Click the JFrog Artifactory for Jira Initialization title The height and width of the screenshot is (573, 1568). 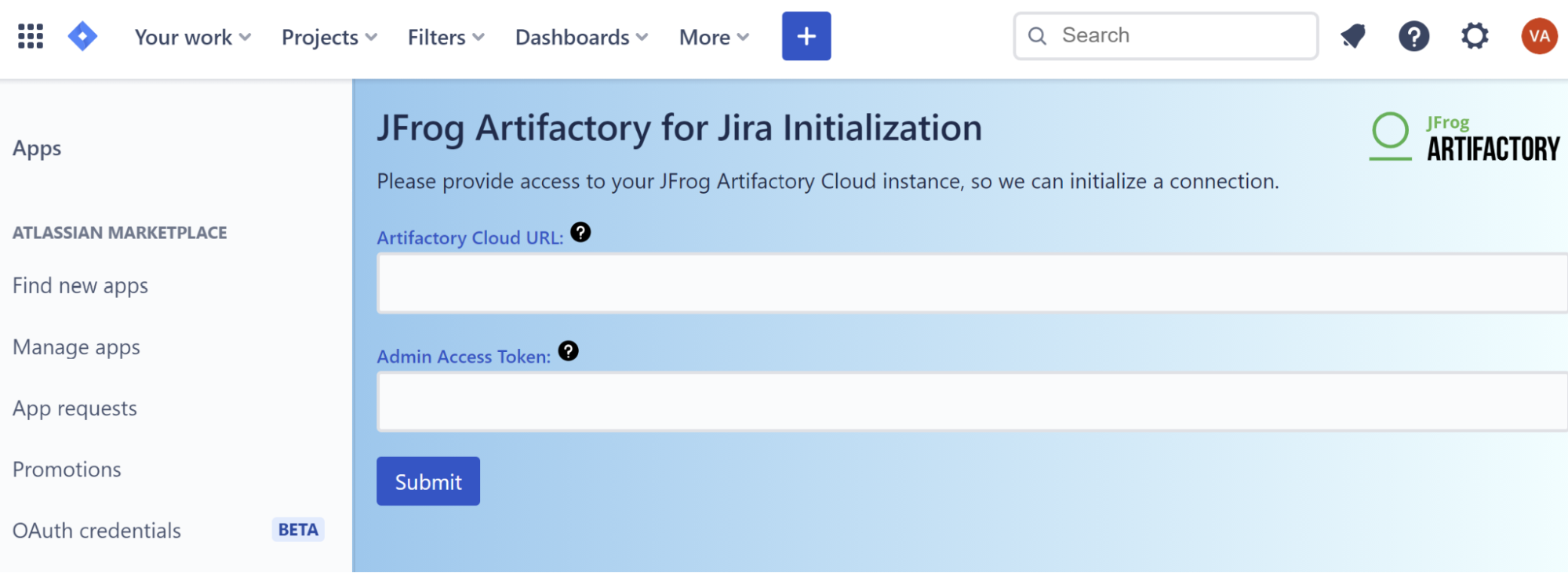click(679, 129)
